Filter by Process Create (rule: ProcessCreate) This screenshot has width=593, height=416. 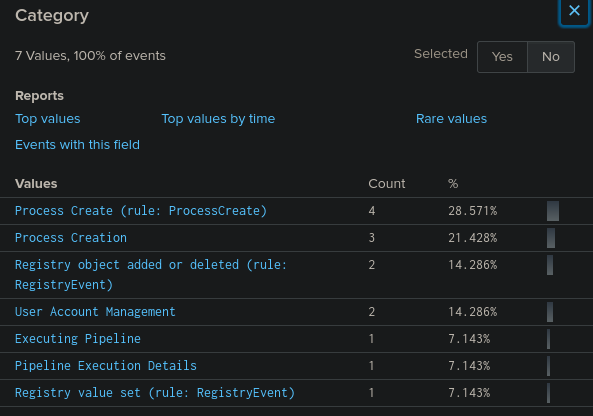click(141, 211)
